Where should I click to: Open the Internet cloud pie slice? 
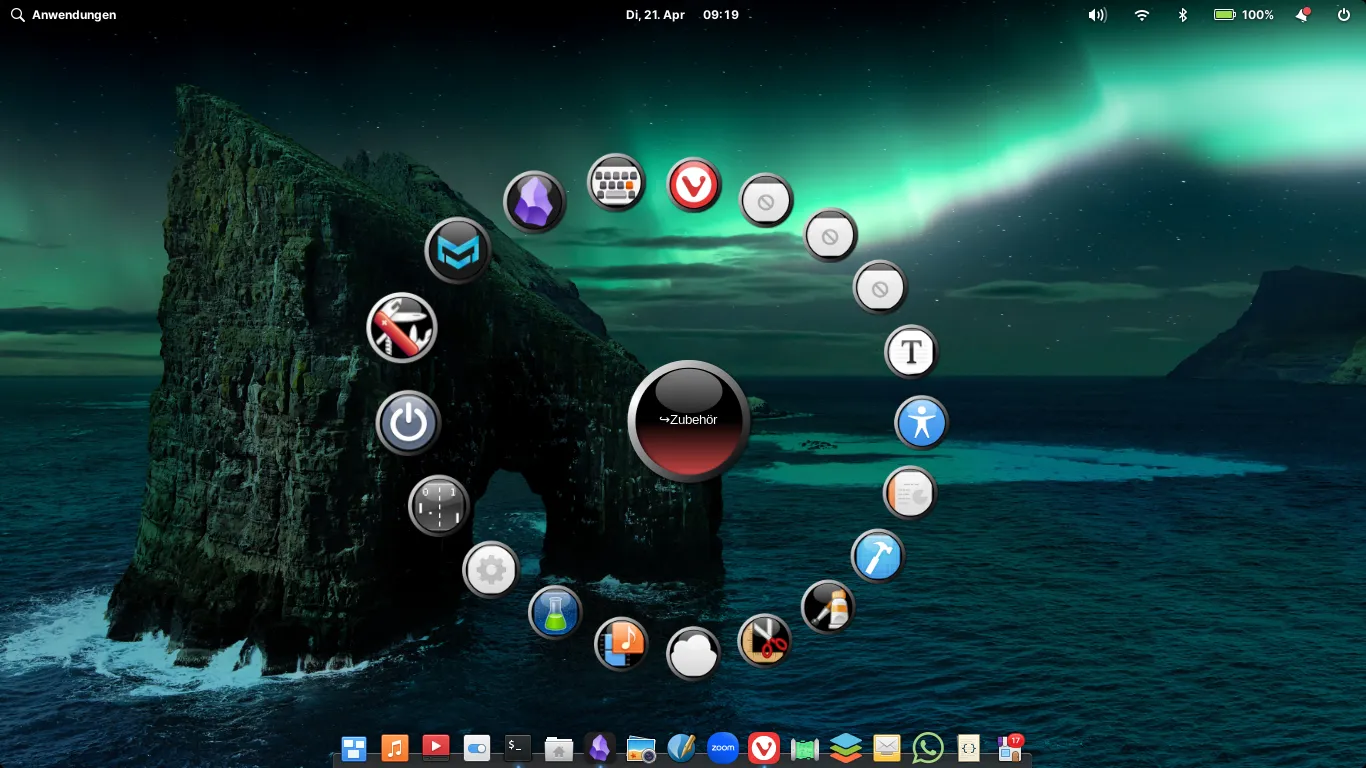(693, 654)
